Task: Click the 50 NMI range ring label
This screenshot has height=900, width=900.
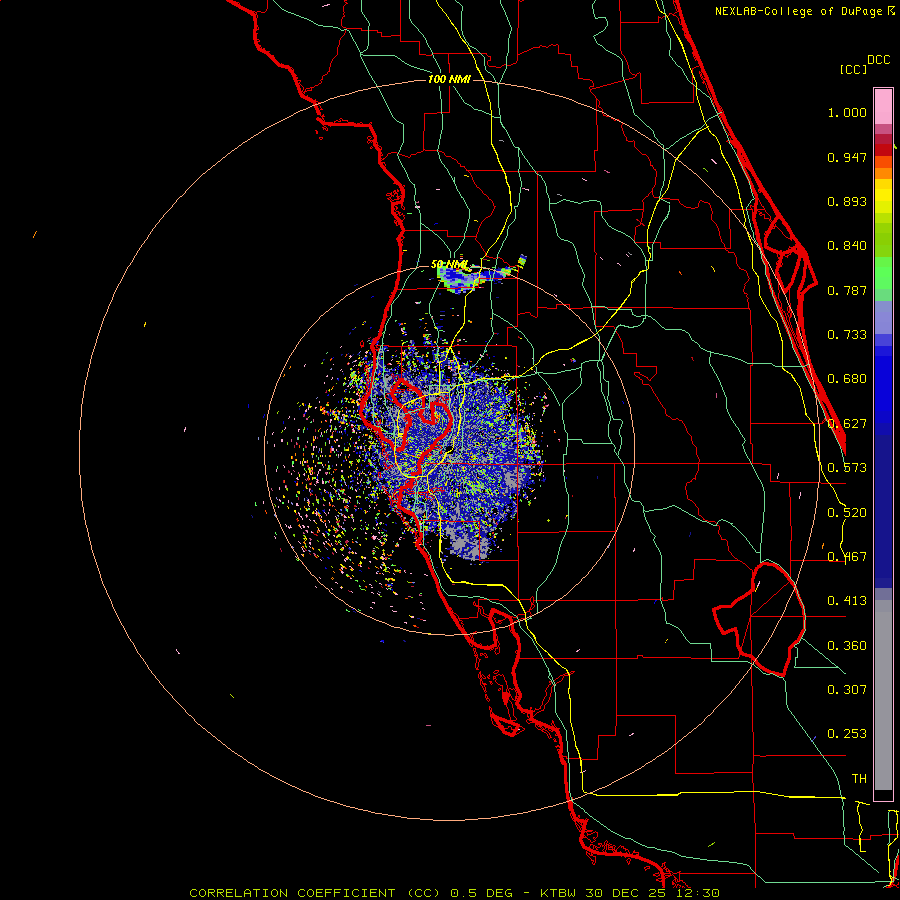Action: coord(449,265)
